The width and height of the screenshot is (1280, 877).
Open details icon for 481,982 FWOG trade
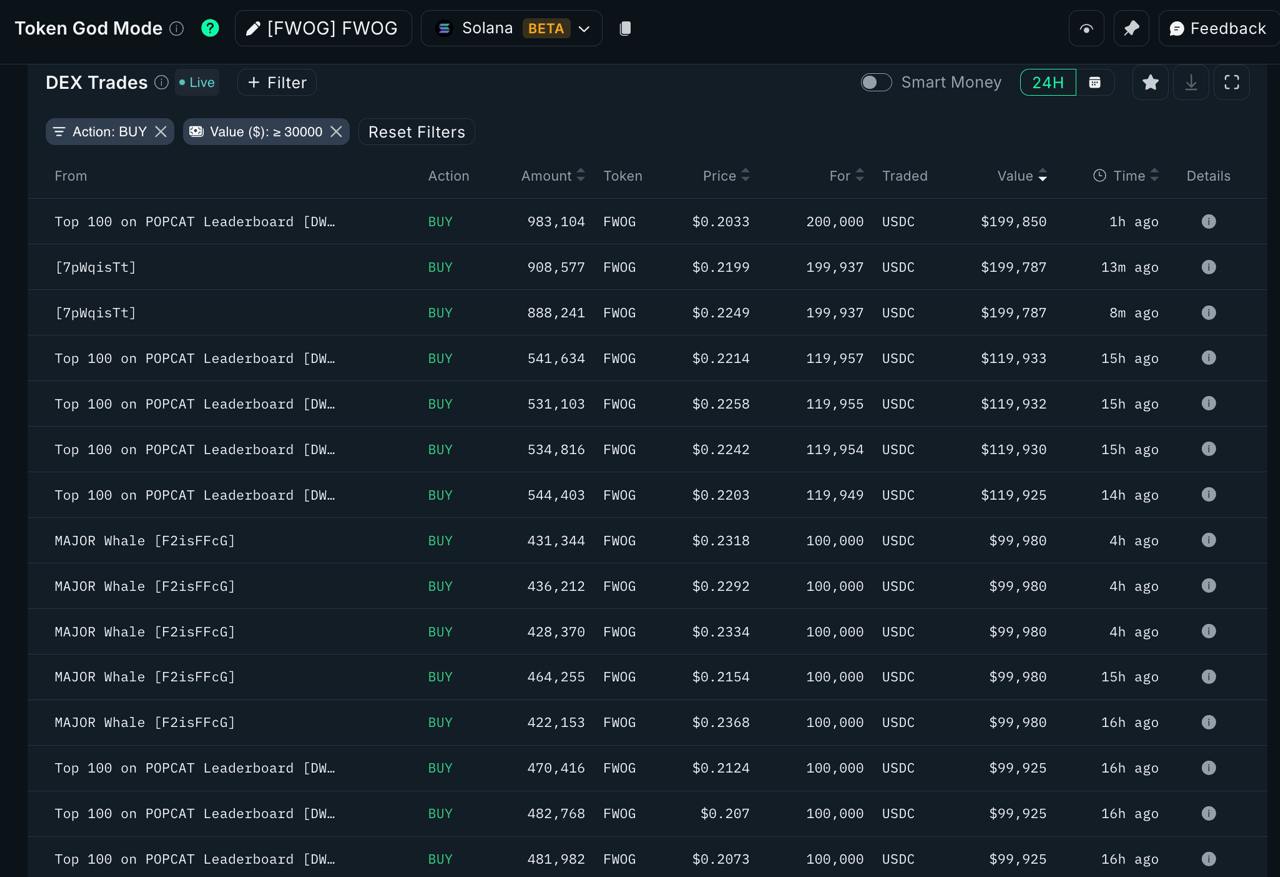click(1209, 859)
